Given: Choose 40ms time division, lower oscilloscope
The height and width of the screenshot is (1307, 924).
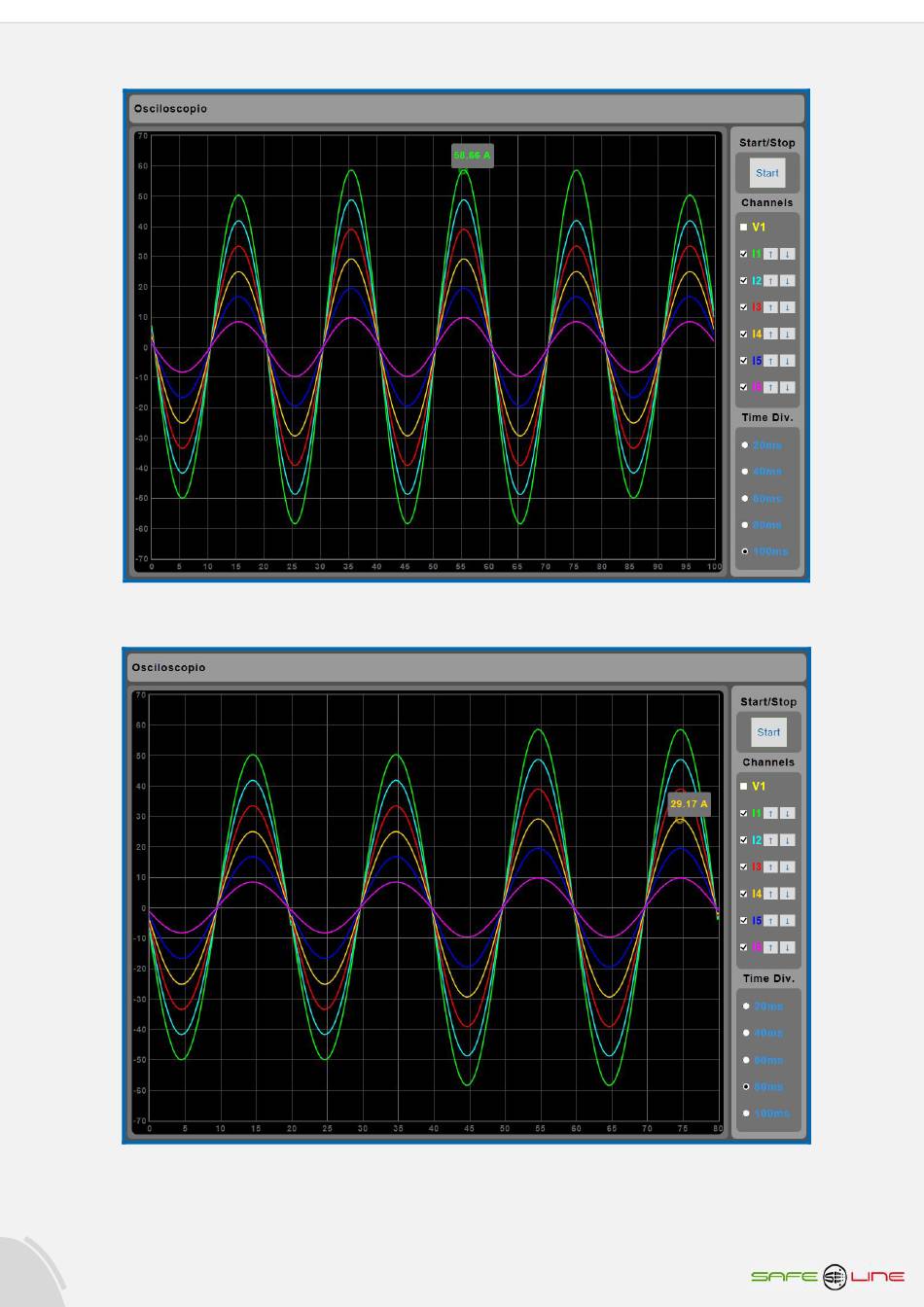Looking at the screenshot, I should [746, 1033].
